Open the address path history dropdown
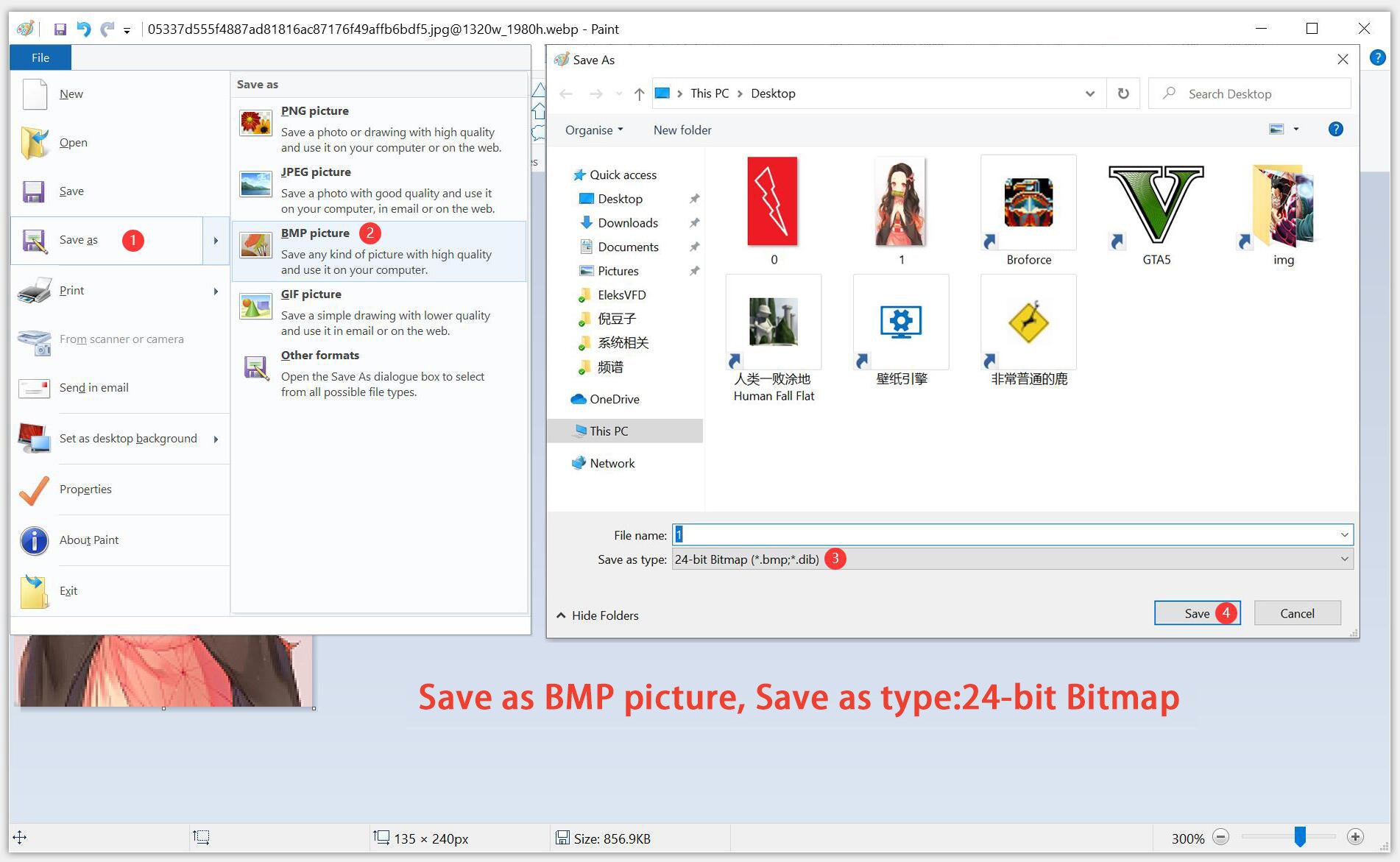This screenshot has height=862, width=1400. coord(1089,93)
